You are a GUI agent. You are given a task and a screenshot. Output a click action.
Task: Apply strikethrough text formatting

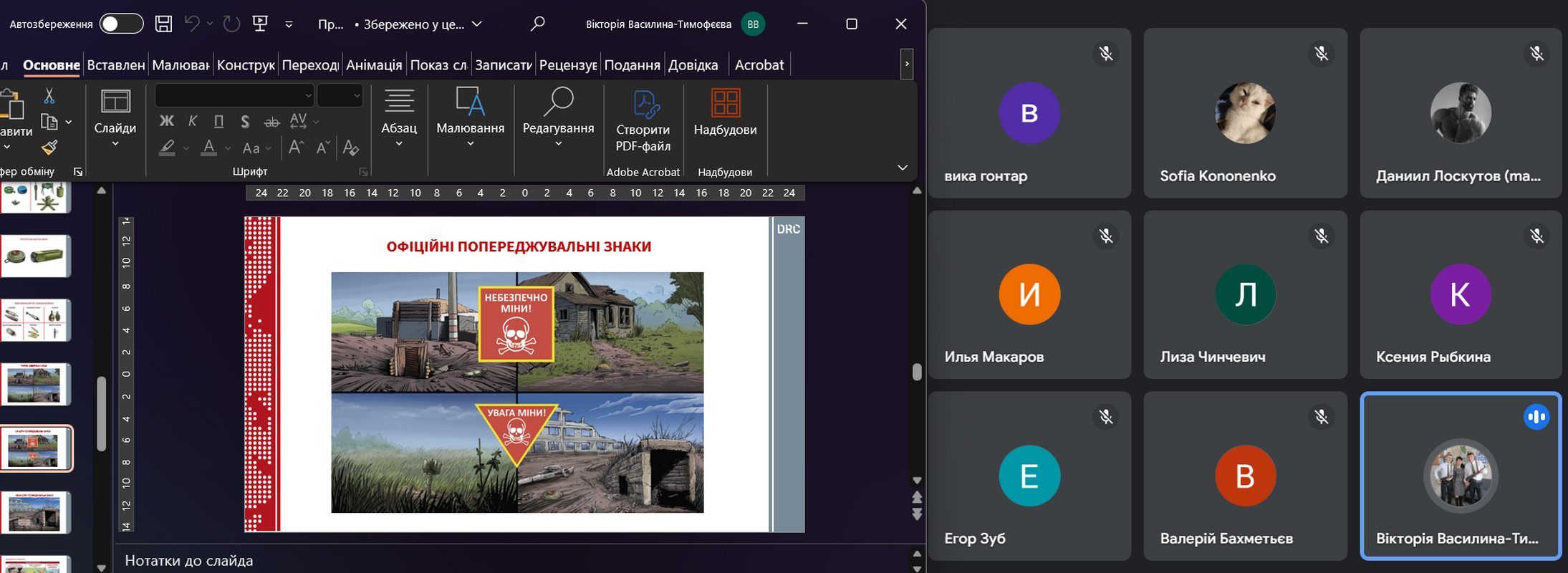point(271,122)
